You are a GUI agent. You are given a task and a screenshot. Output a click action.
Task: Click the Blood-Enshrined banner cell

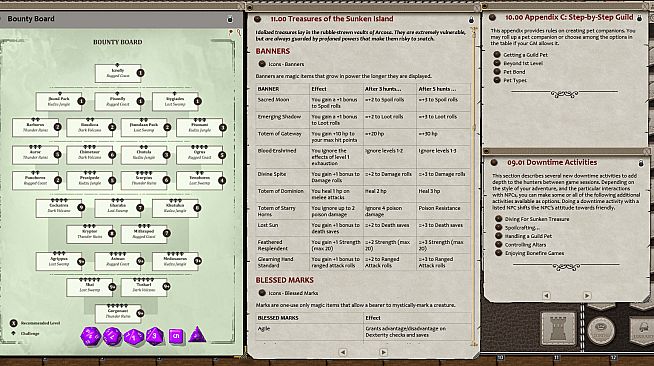click(282, 157)
